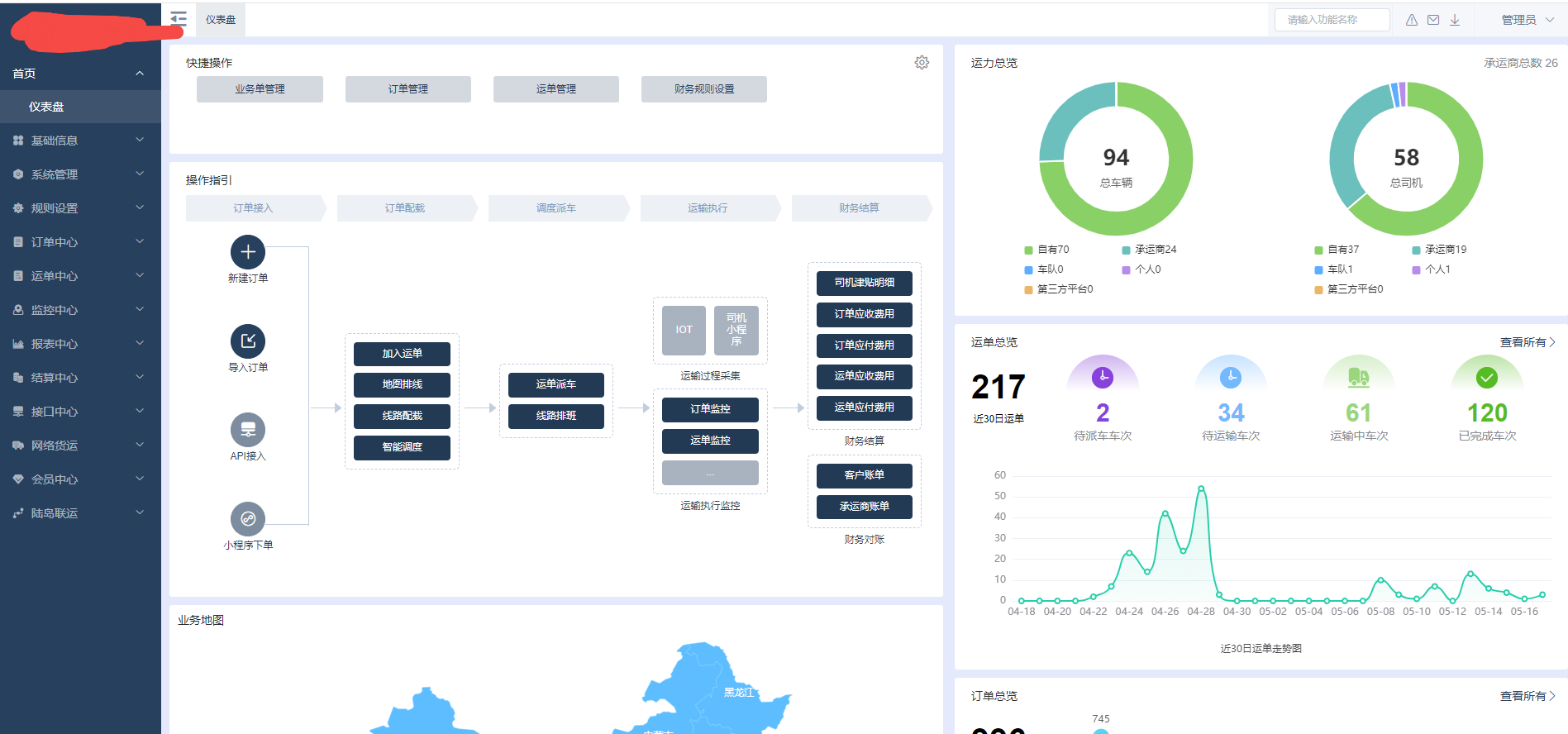This screenshot has width=1568, height=734.
Task: Expand the 基础信息 menu chevron
Action: [140, 141]
